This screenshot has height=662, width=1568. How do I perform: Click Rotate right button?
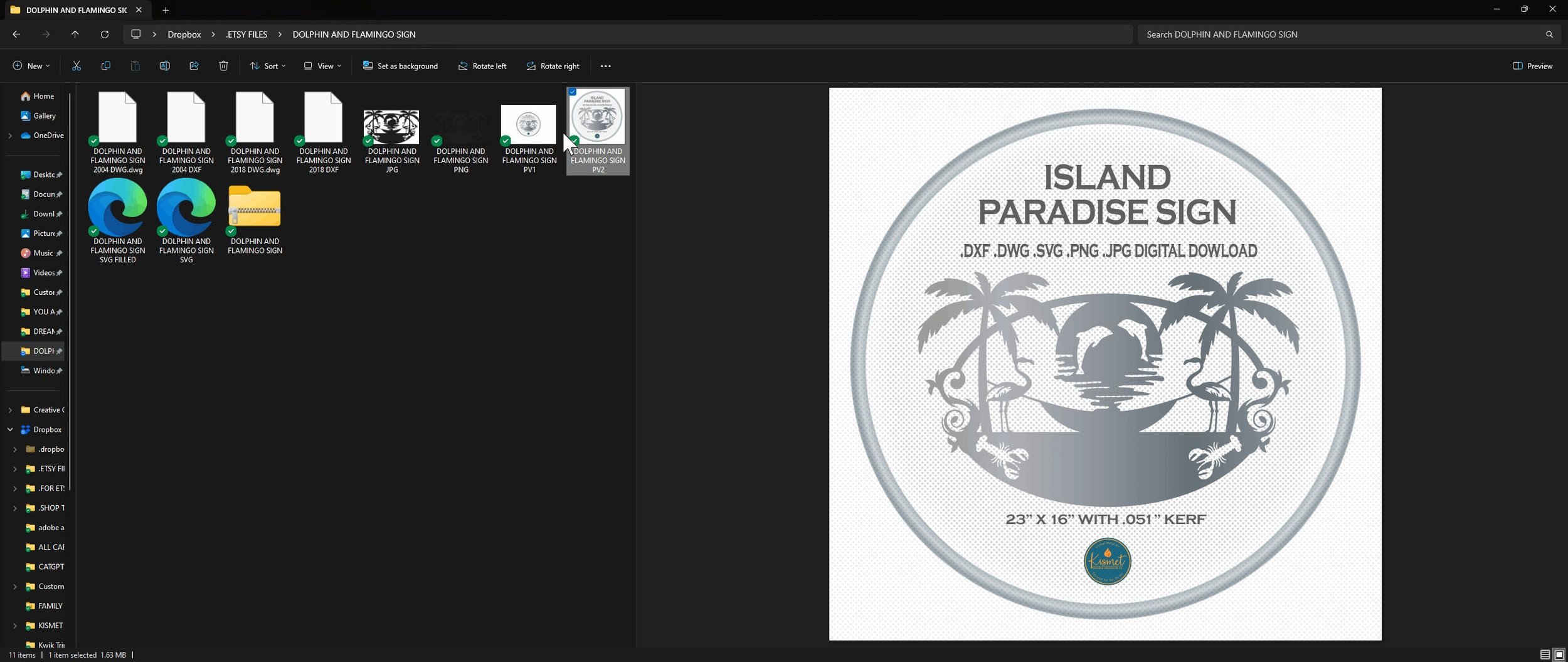[x=553, y=66]
